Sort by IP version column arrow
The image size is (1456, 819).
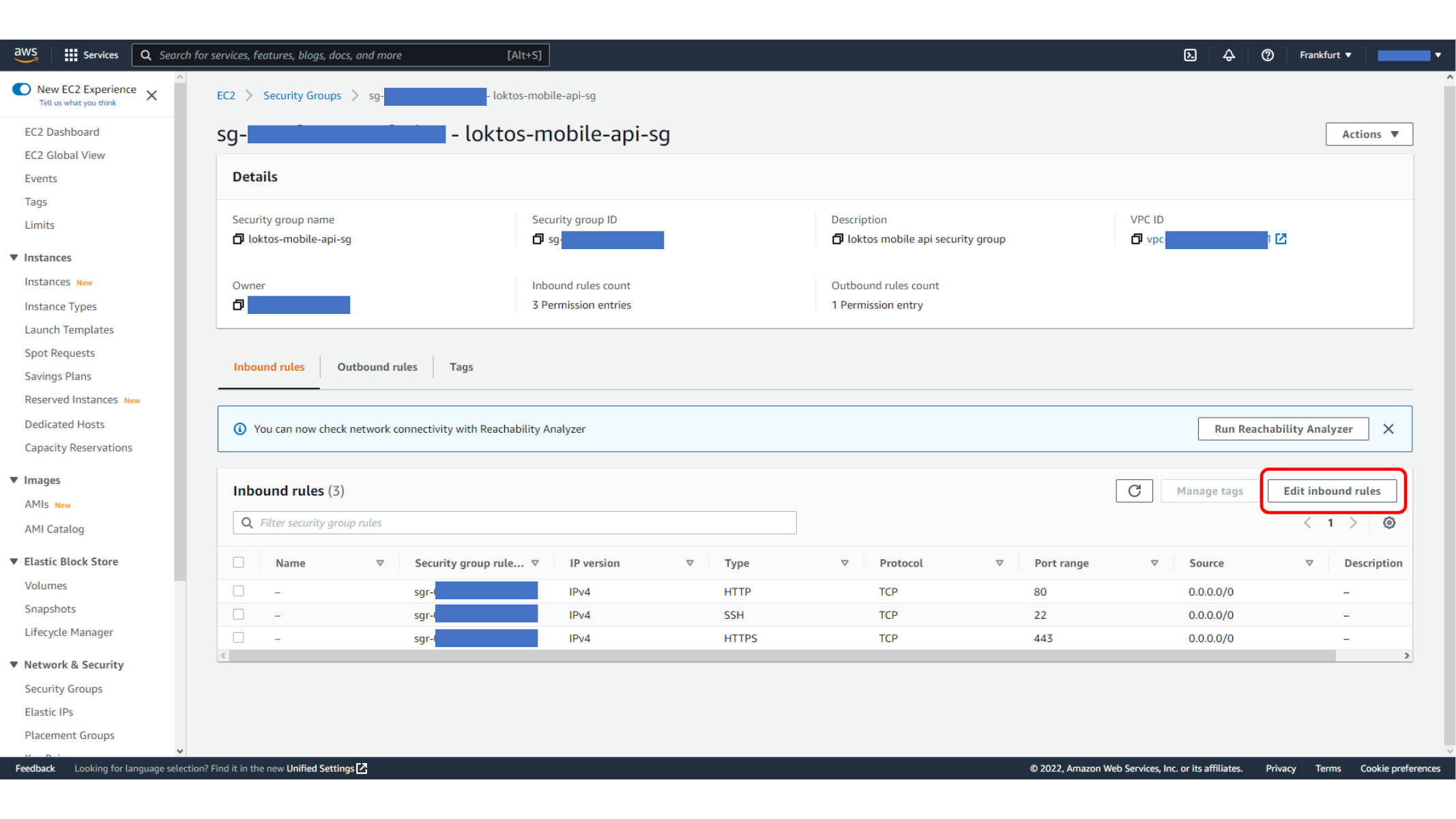tap(690, 563)
